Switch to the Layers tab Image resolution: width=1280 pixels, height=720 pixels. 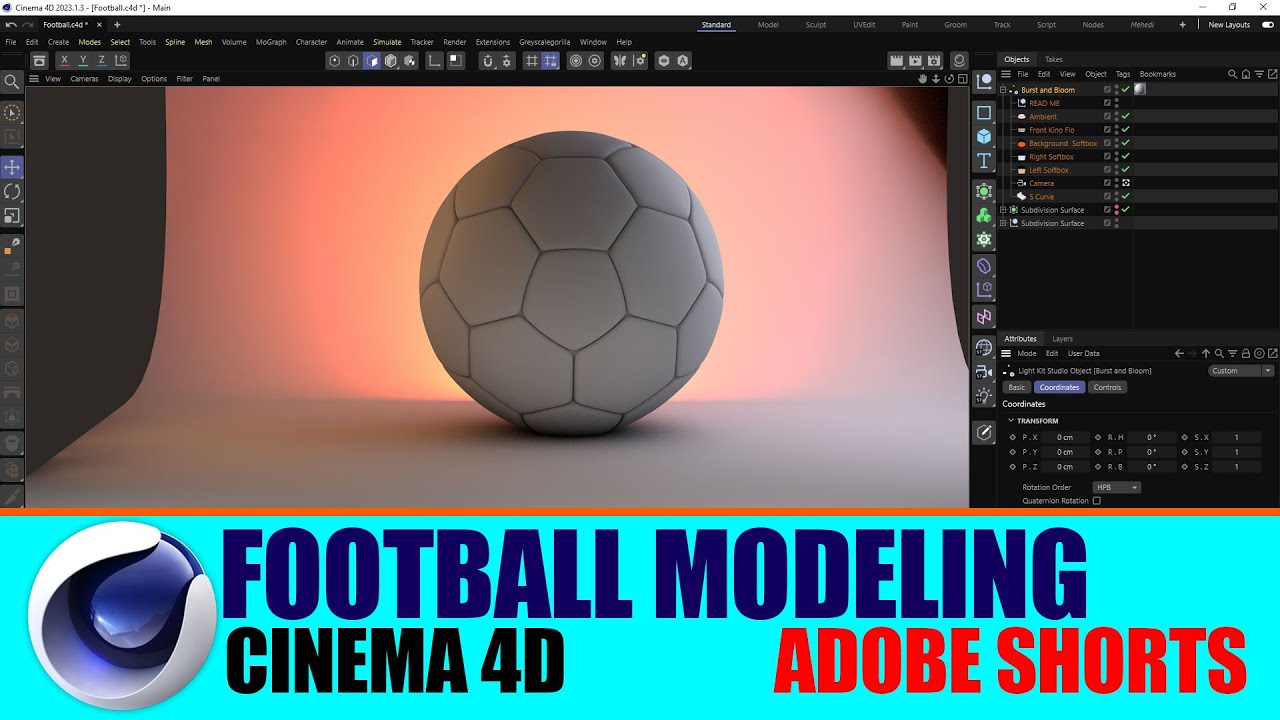(x=1062, y=339)
